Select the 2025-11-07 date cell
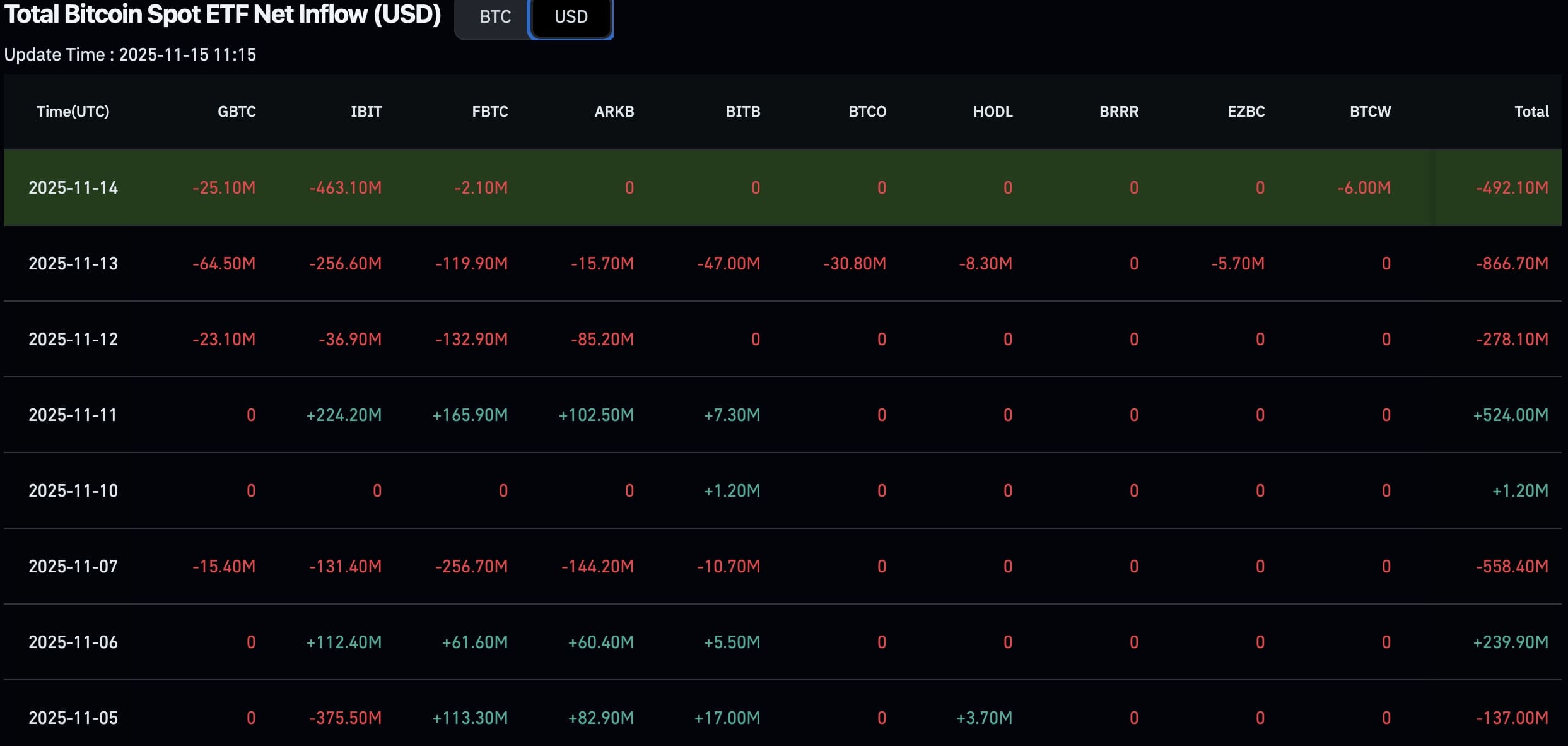The width and height of the screenshot is (1568, 746). point(73,567)
